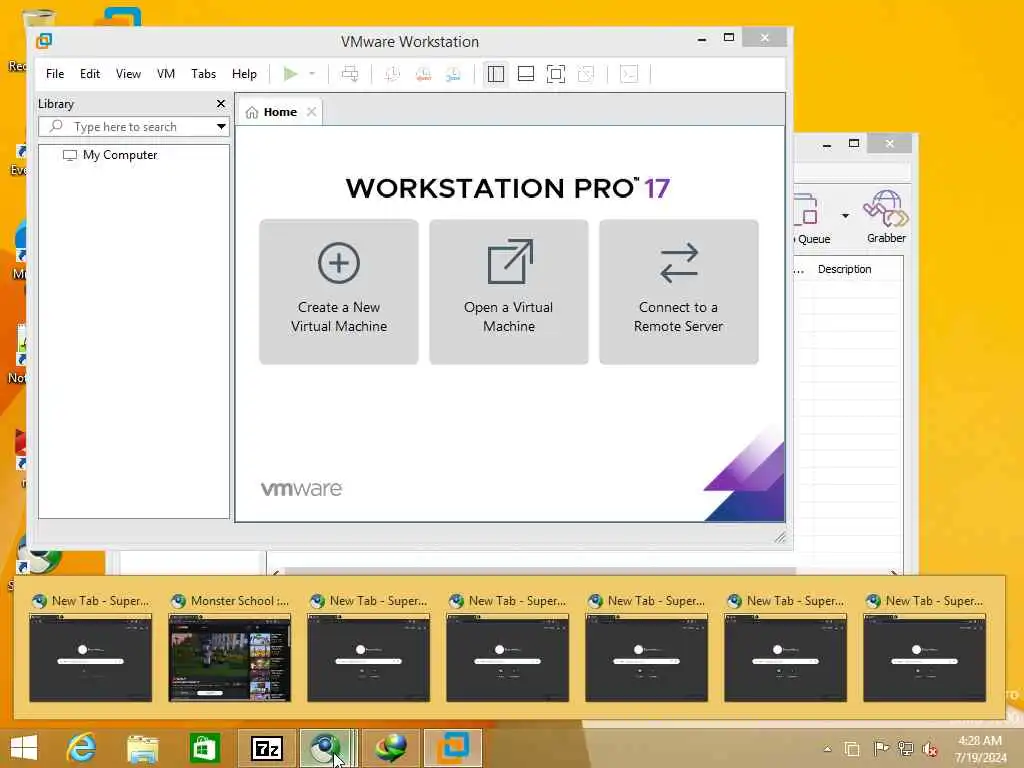The height and width of the screenshot is (768, 1024).
Task: Click the full screen mode icon
Action: 556,74
